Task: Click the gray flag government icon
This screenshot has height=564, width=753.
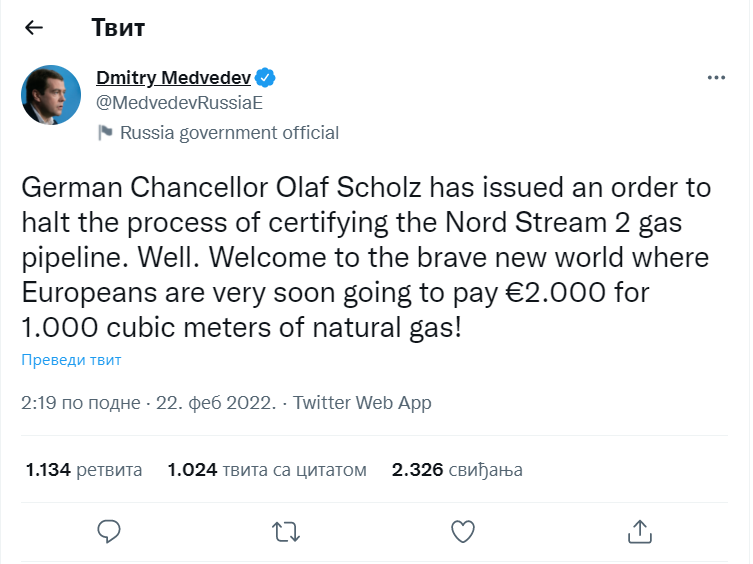Action: 105,133
